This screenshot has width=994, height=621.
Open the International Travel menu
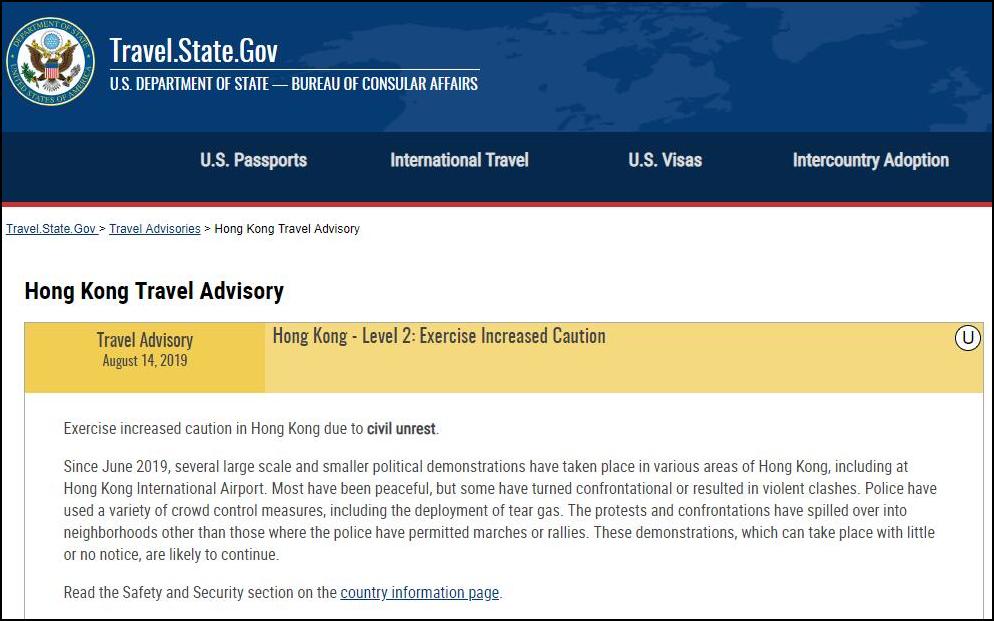click(460, 160)
